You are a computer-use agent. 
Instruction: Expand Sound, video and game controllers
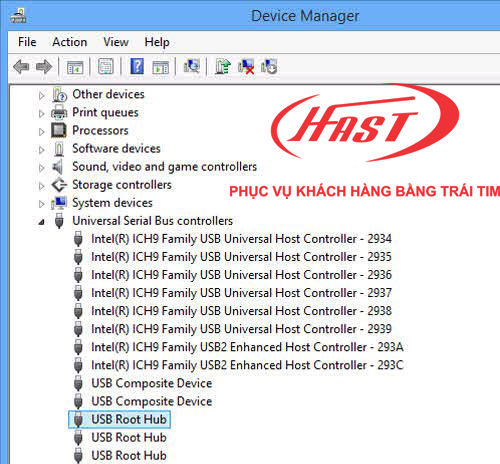(41, 168)
